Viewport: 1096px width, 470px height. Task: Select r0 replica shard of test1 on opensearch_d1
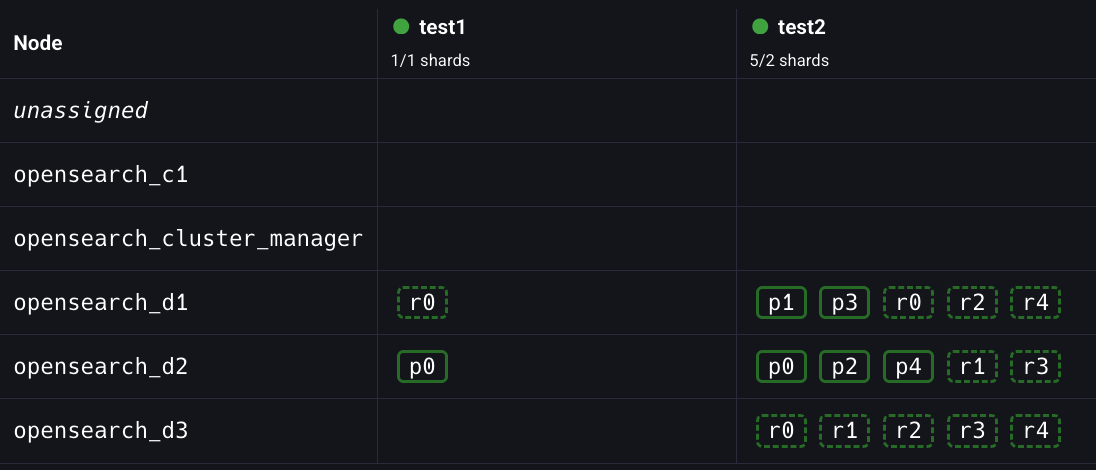pos(422,302)
